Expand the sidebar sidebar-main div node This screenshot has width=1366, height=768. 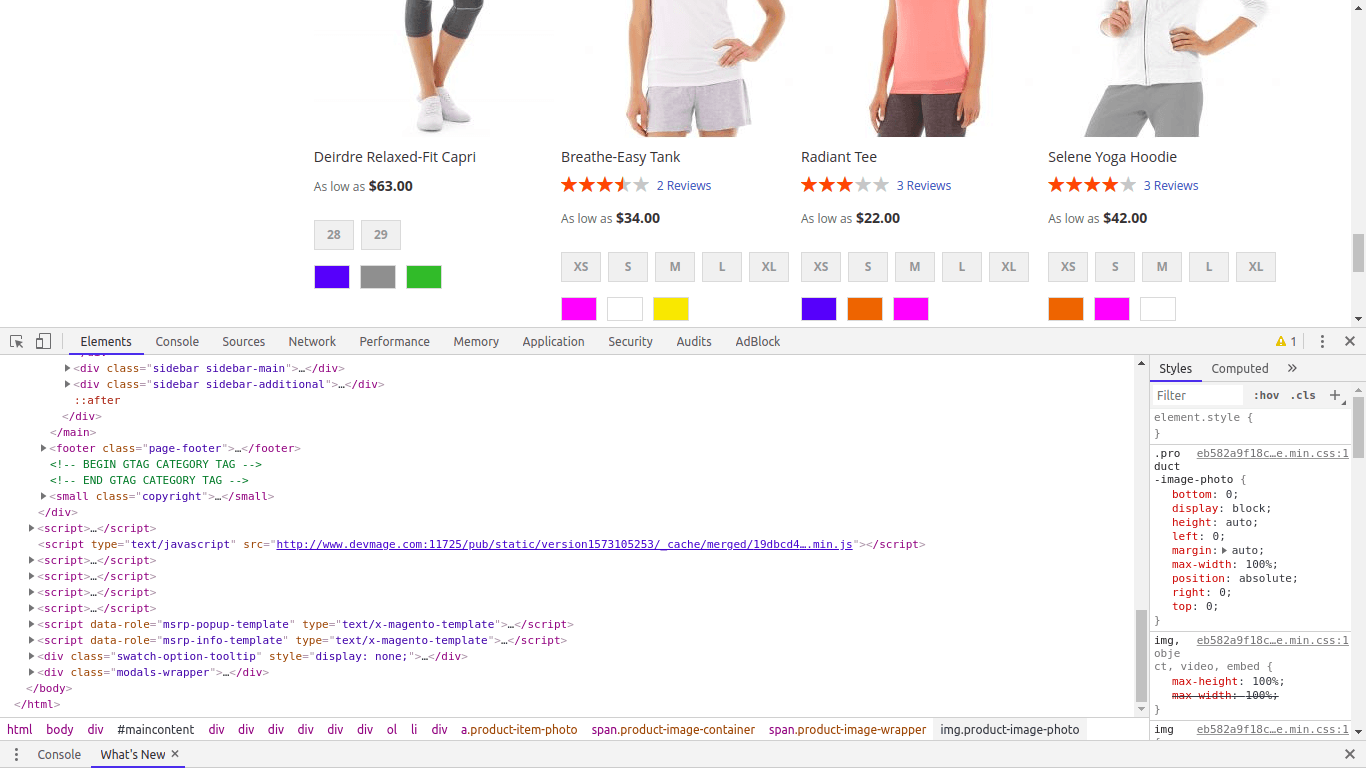click(x=68, y=368)
